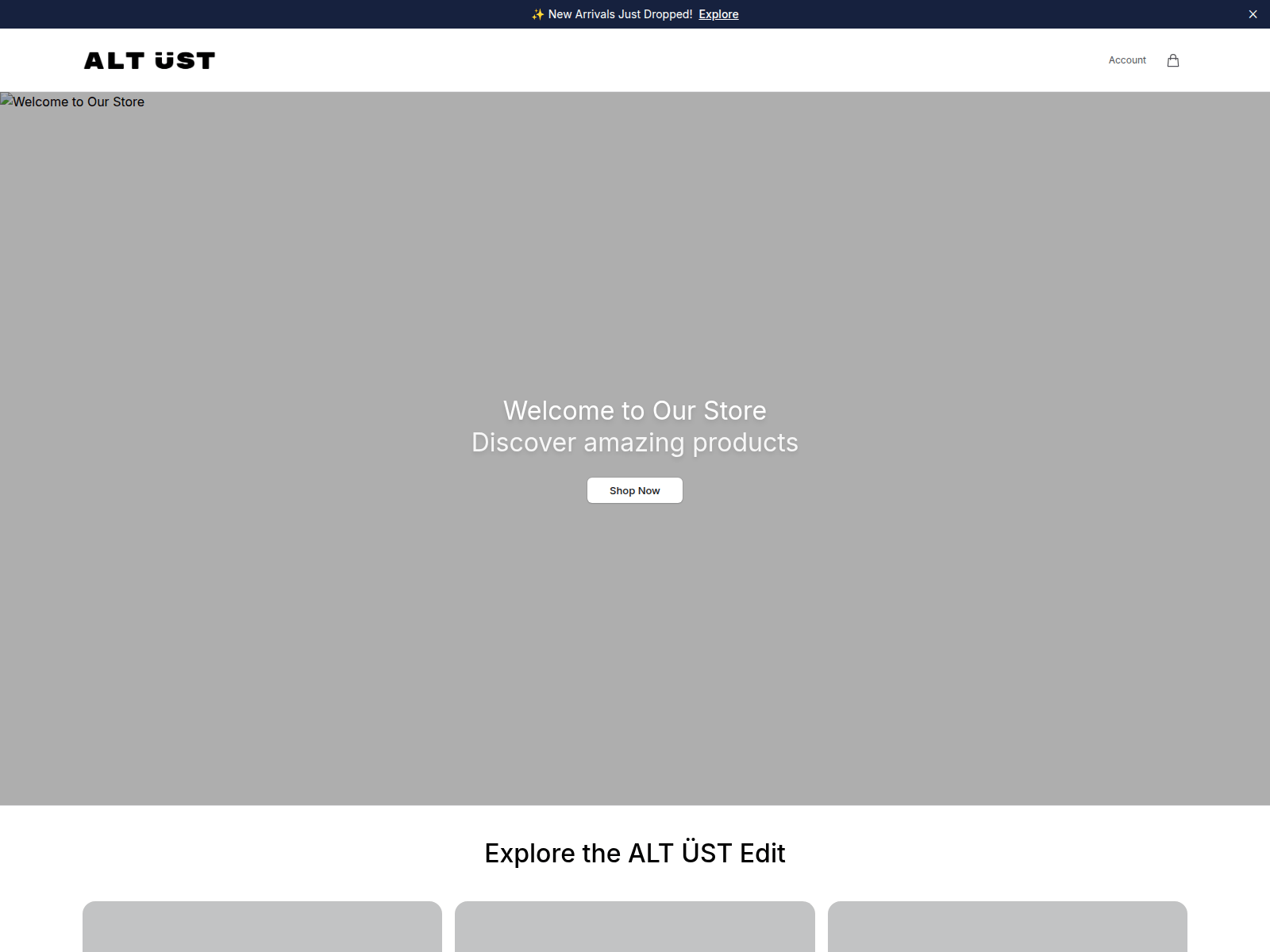Image resolution: width=1270 pixels, height=952 pixels.
Task: Open the Account link
Action: pos(1127,60)
